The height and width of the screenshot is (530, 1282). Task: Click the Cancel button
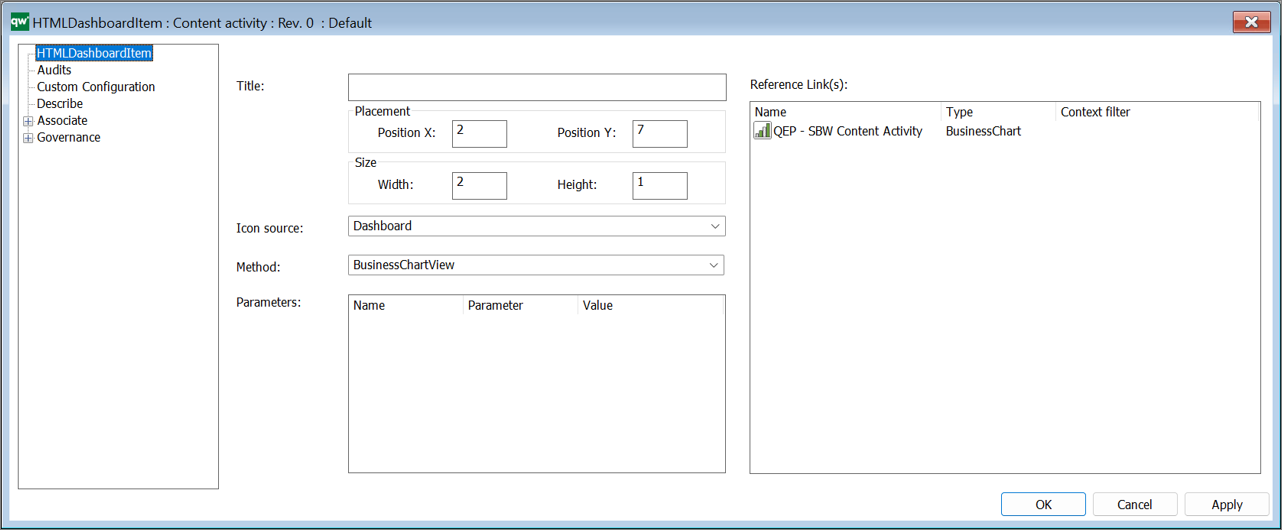(1135, 504)
